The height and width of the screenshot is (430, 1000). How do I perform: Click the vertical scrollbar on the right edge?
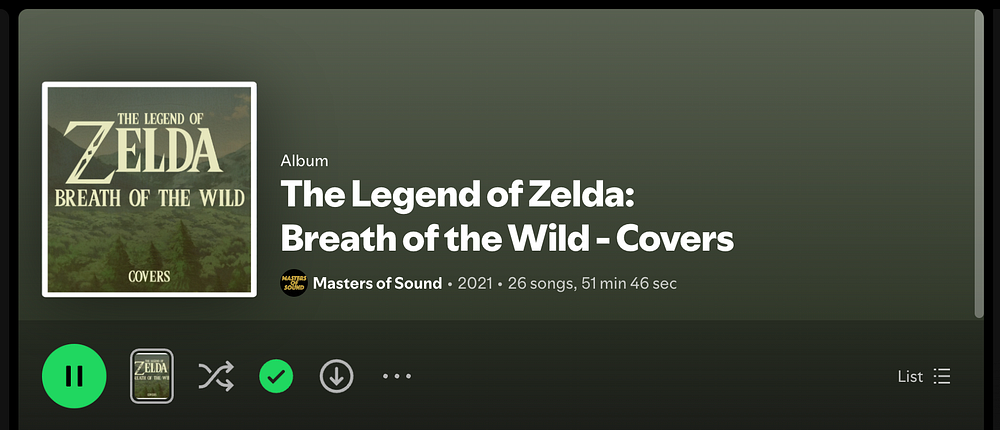(x=979, y=163)
